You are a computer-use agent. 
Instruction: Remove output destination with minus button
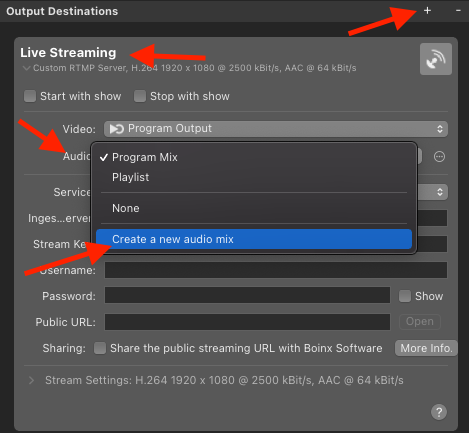click(x=458, y=11)
